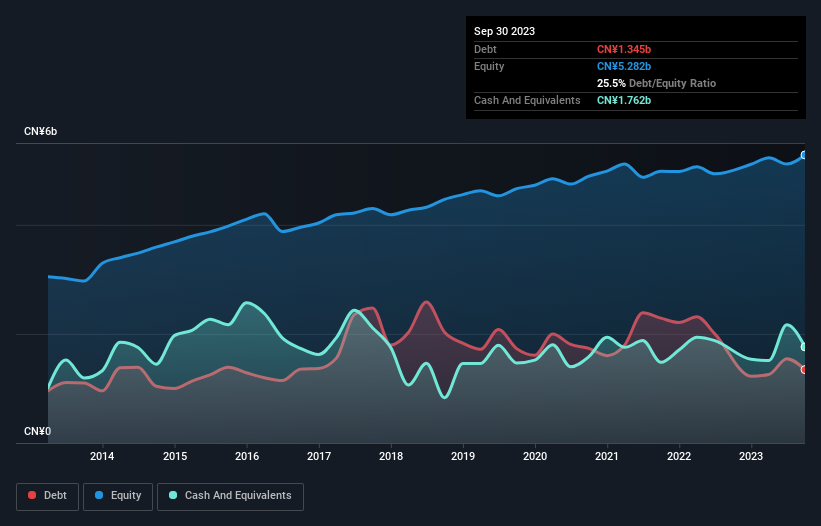
Task: Toggle the Equity legend series
Action: (x=119, y=495)
